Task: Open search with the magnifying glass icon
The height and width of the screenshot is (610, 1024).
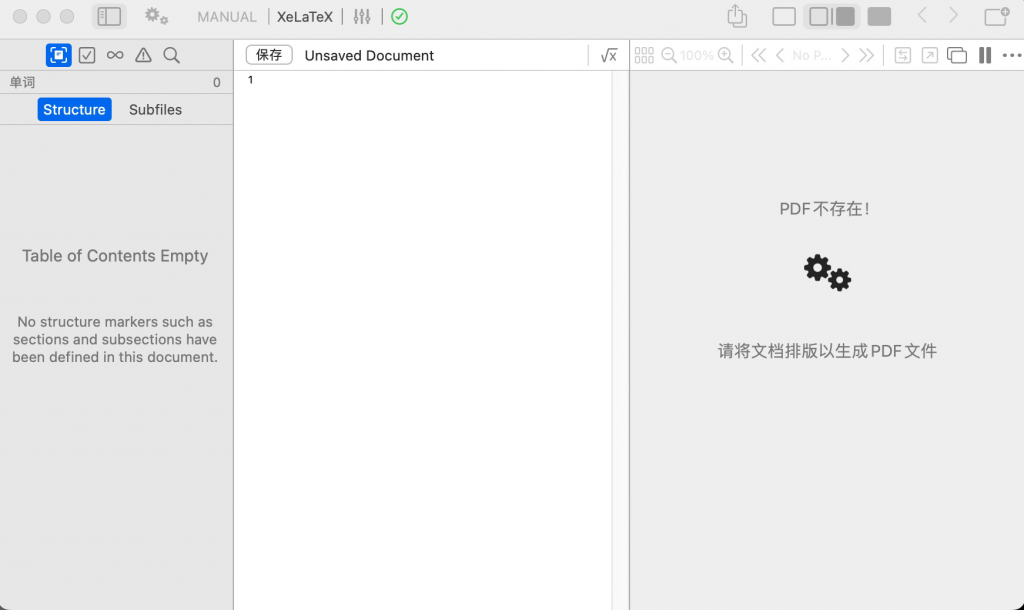Action: pos(171,55)
